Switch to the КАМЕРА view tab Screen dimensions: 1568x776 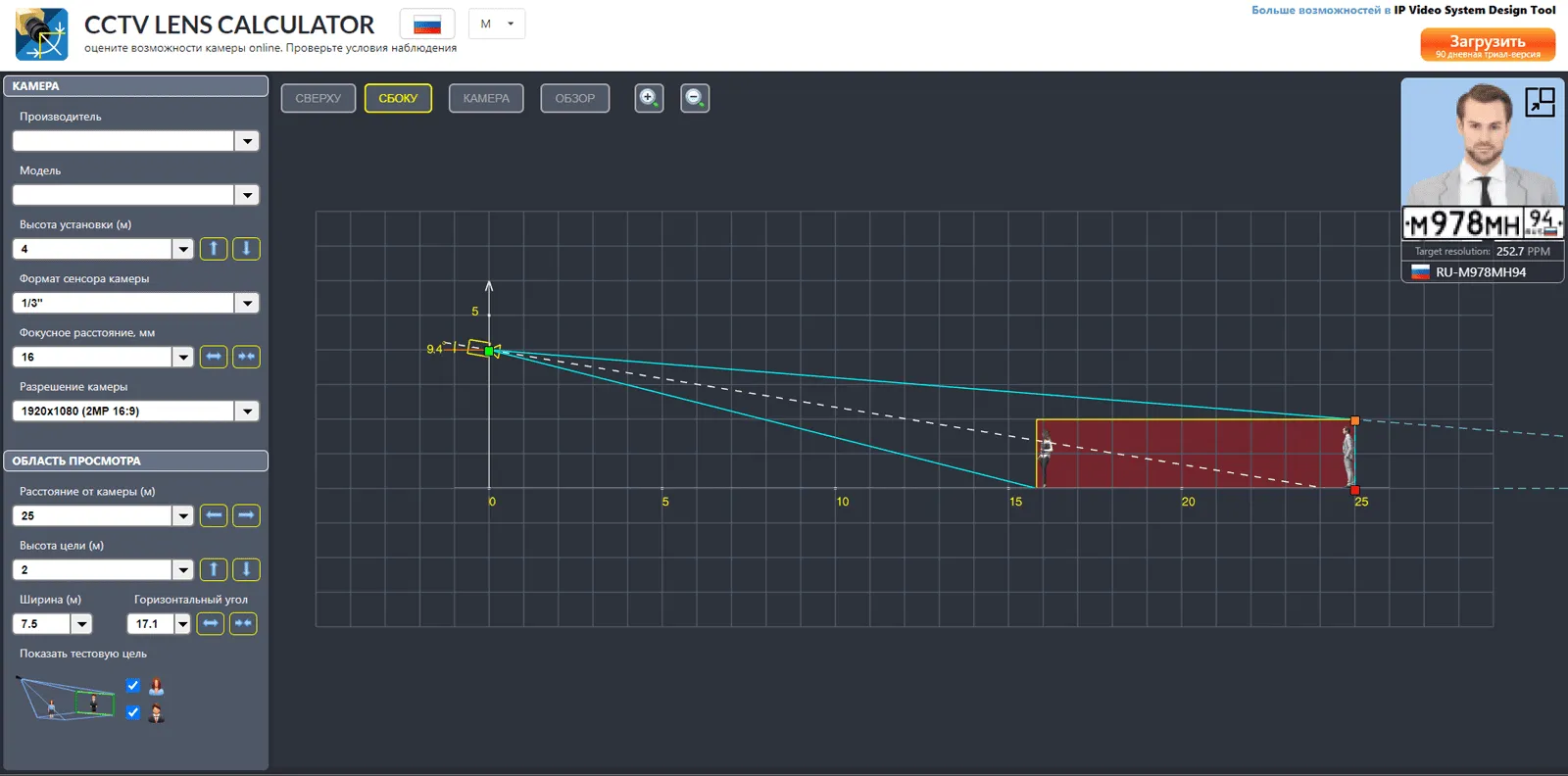coord(486,98)
